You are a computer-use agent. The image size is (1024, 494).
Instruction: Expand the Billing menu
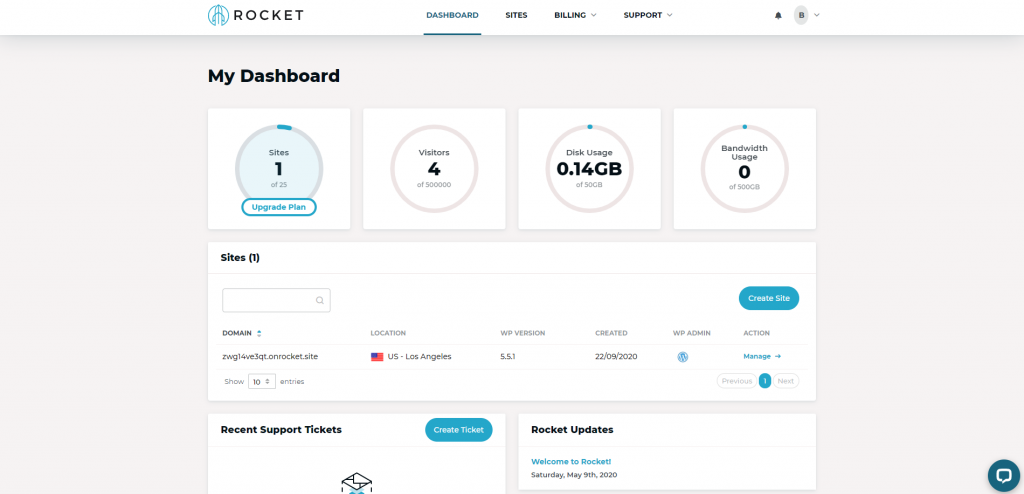(575, 15)
